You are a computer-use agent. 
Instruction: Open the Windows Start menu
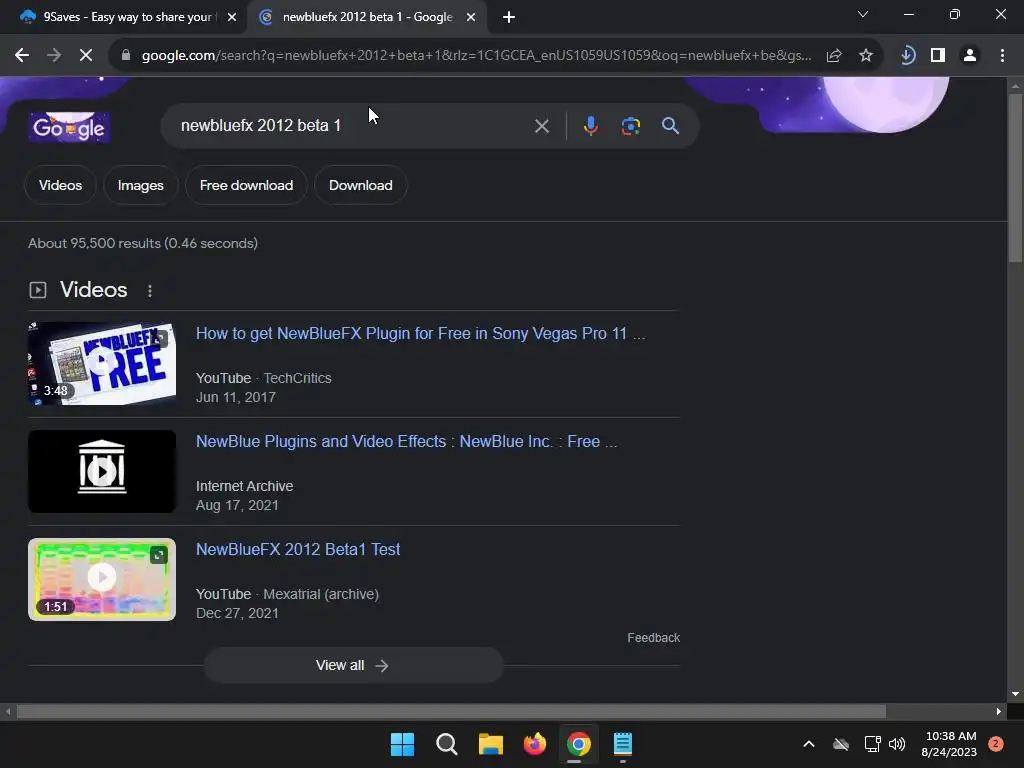click(402, 744)
